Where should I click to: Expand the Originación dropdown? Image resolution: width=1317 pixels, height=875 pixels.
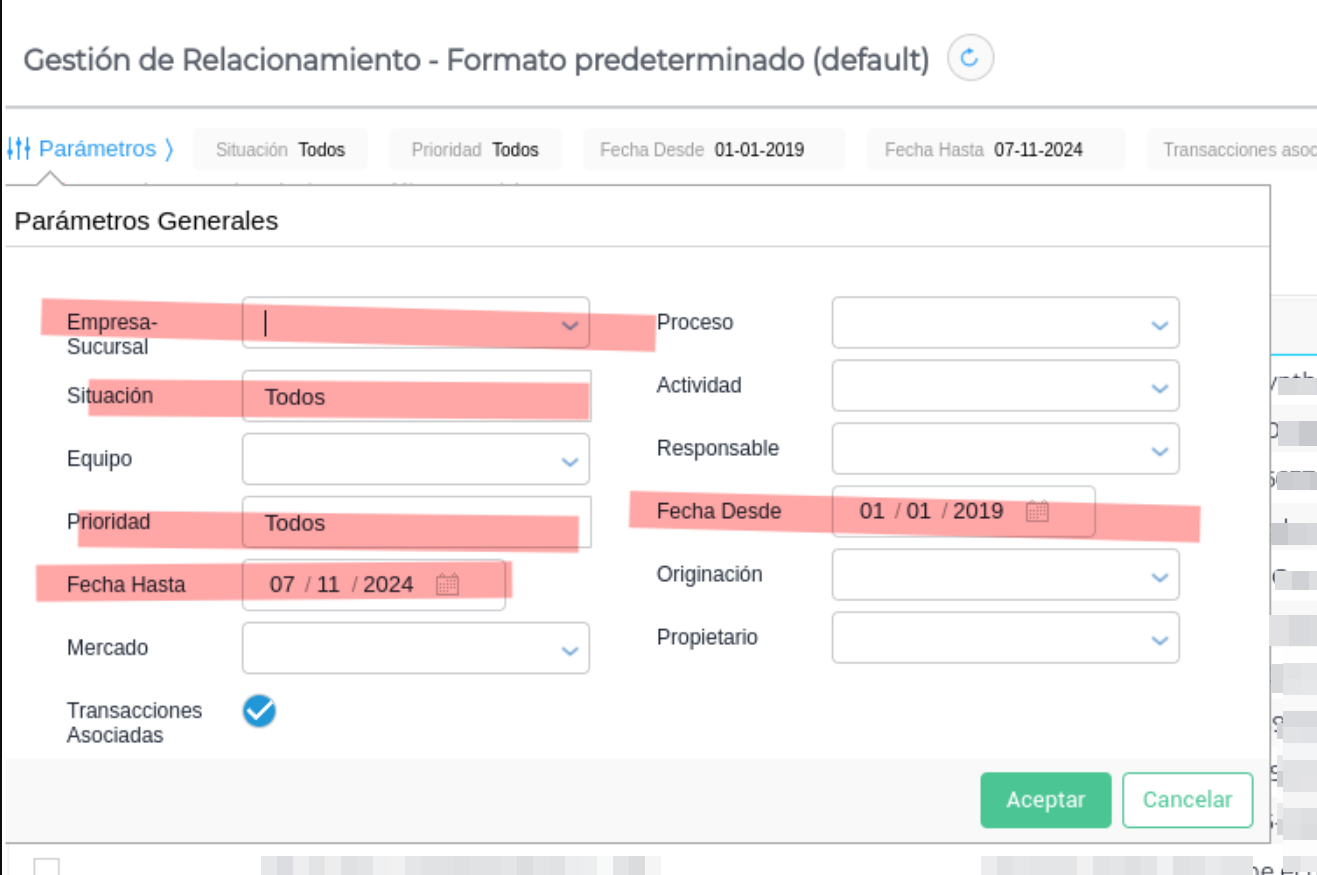coord(1159,576)
